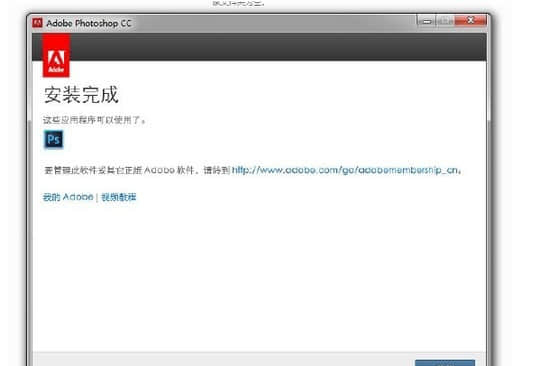The width and height of the screenshot is (543, 380).
Task: Click the 这些应用程序可以使用了 message text
Action: tap(94, 120)
